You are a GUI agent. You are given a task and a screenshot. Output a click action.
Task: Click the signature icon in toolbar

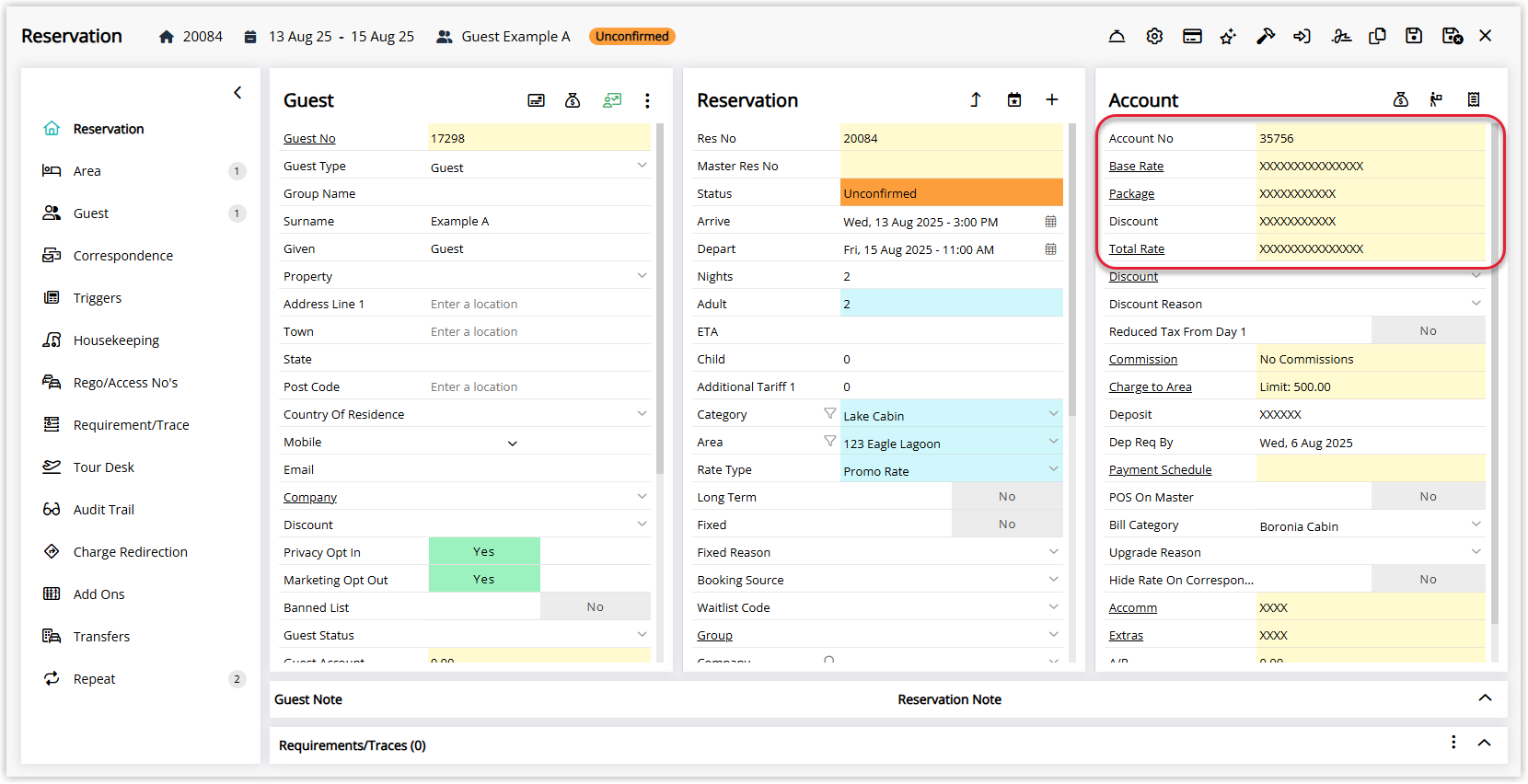click(1341, 36)
